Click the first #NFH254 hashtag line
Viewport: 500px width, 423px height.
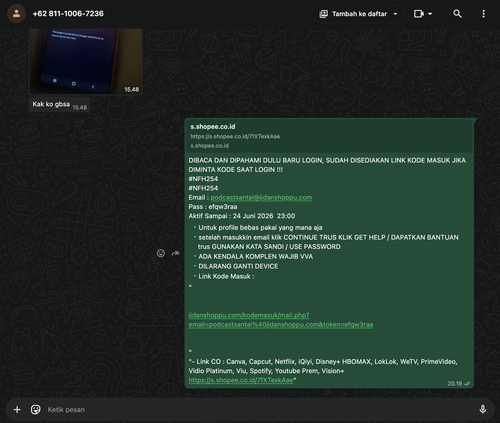point(203,179)
